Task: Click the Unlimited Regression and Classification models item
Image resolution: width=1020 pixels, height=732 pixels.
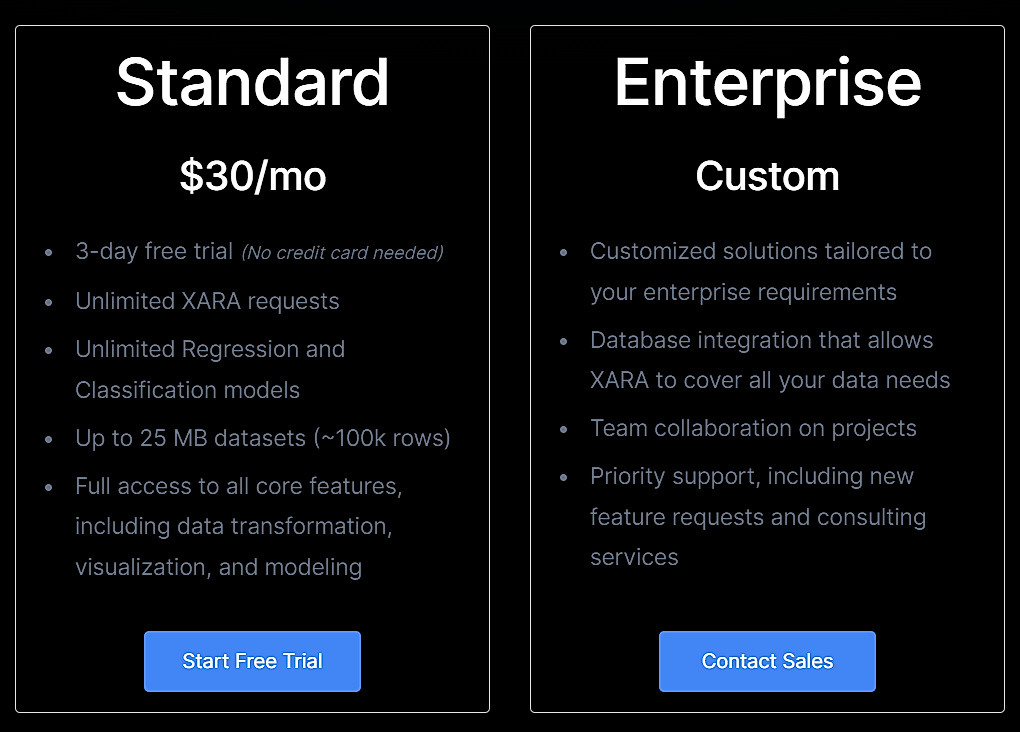Action: [210, 370]
